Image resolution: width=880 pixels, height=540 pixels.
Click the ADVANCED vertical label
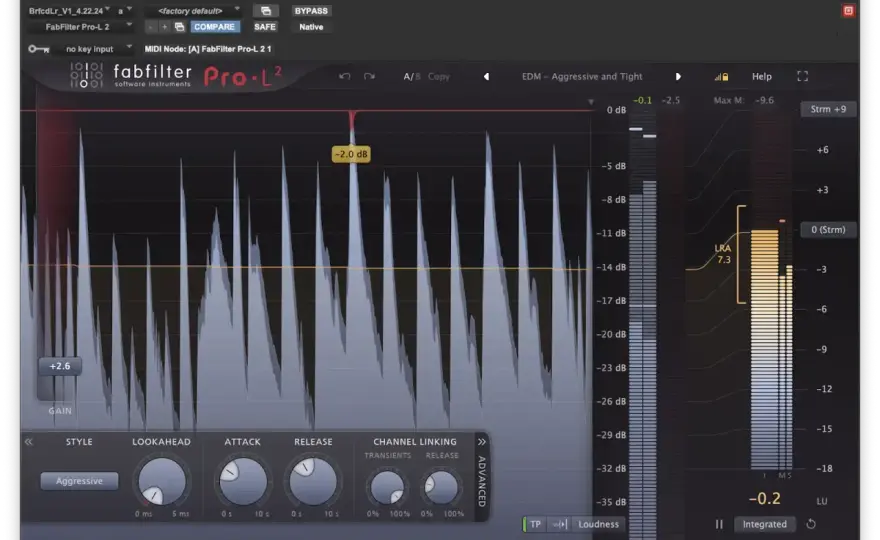click(482, 481)
